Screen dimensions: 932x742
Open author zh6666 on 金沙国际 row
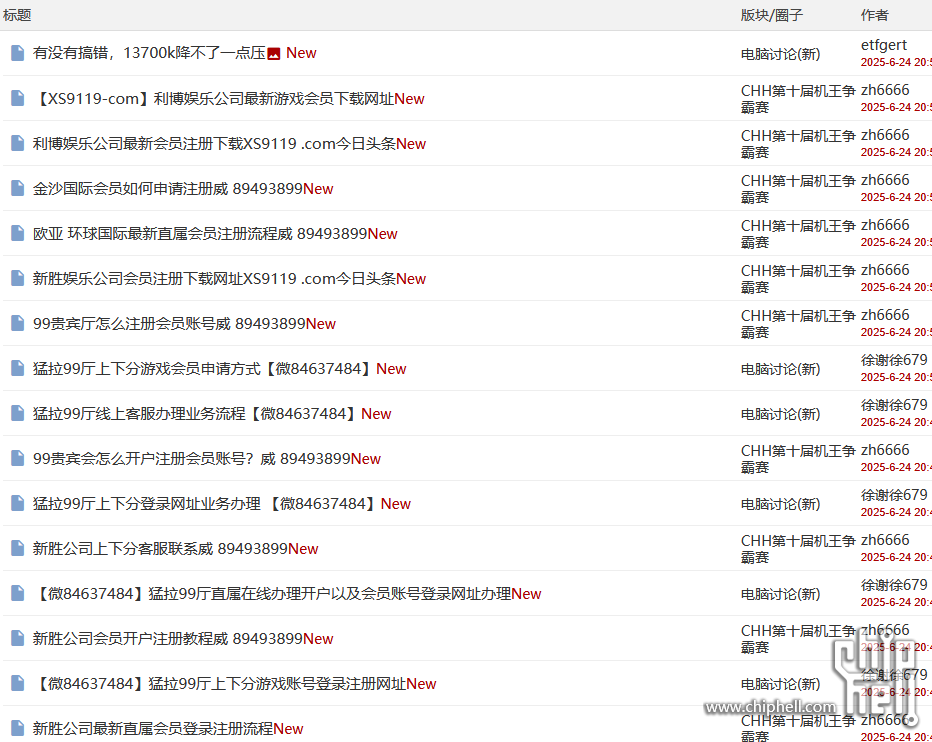click(885, 180)
